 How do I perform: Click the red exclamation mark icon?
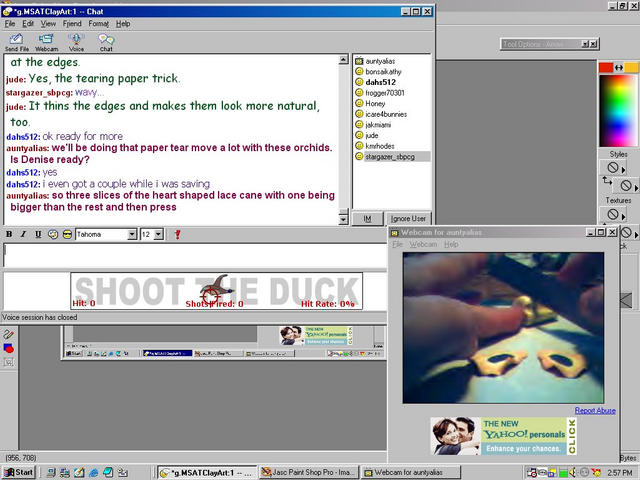pos(177,235)
